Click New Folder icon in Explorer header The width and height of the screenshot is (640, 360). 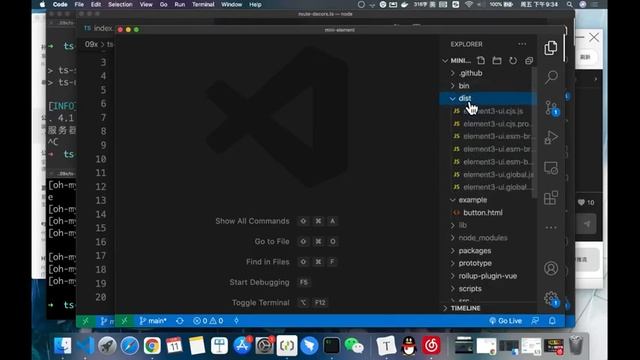tap(497, 60)
